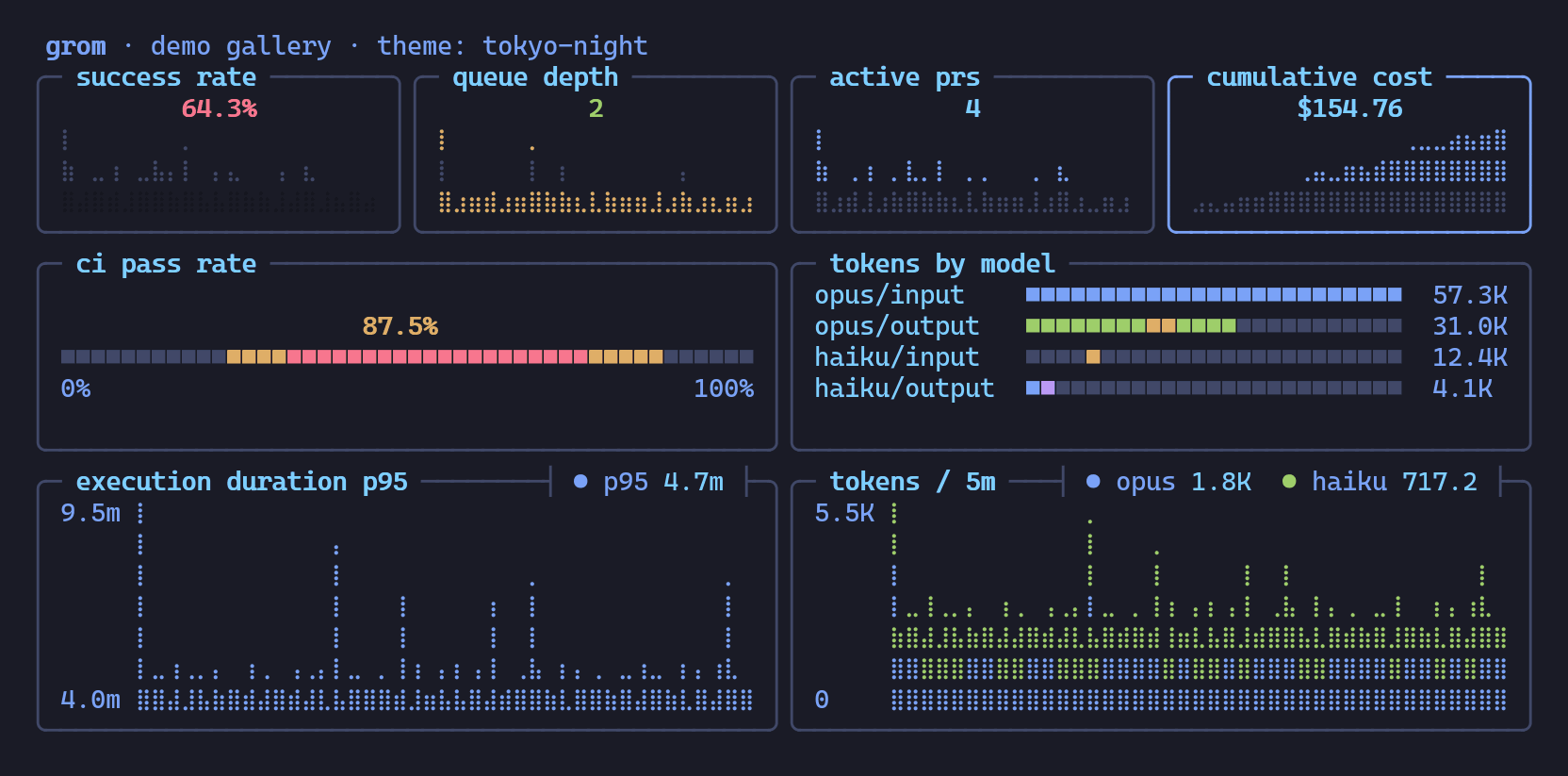Select the 87.5% ci pass rate label

tap(400, 326)
